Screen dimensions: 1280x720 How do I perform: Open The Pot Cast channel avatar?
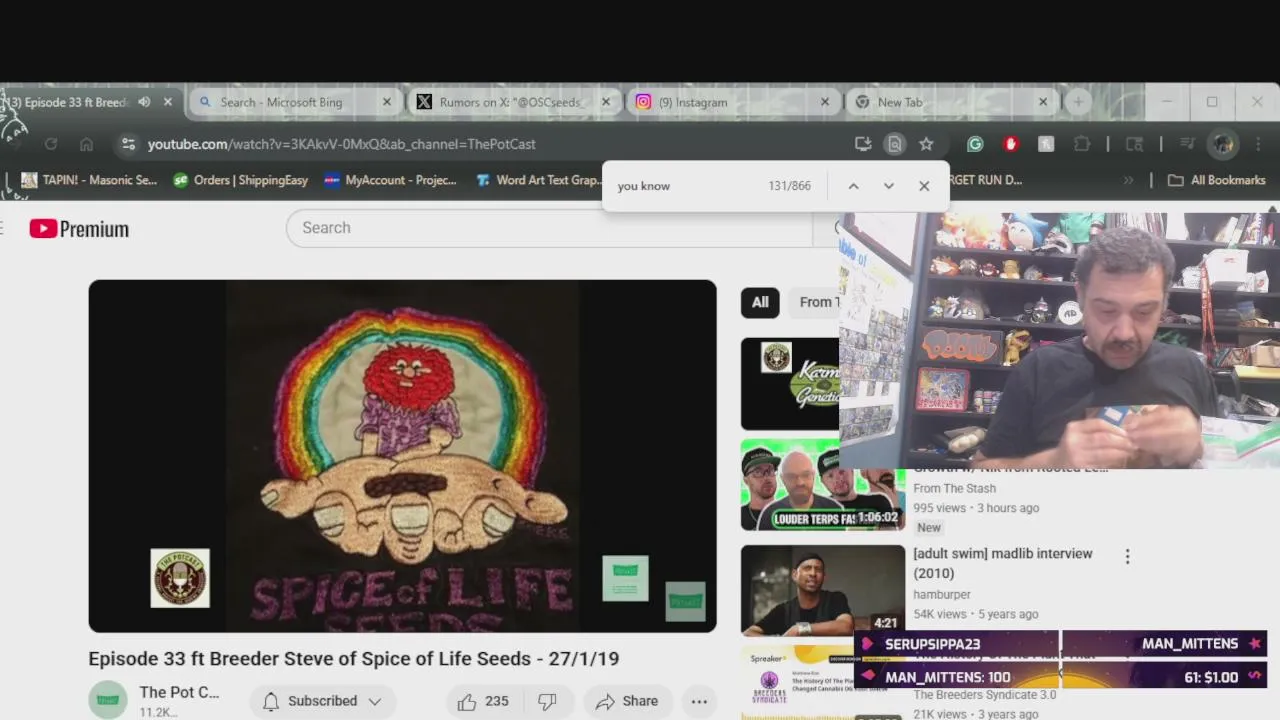click(108, 701)
